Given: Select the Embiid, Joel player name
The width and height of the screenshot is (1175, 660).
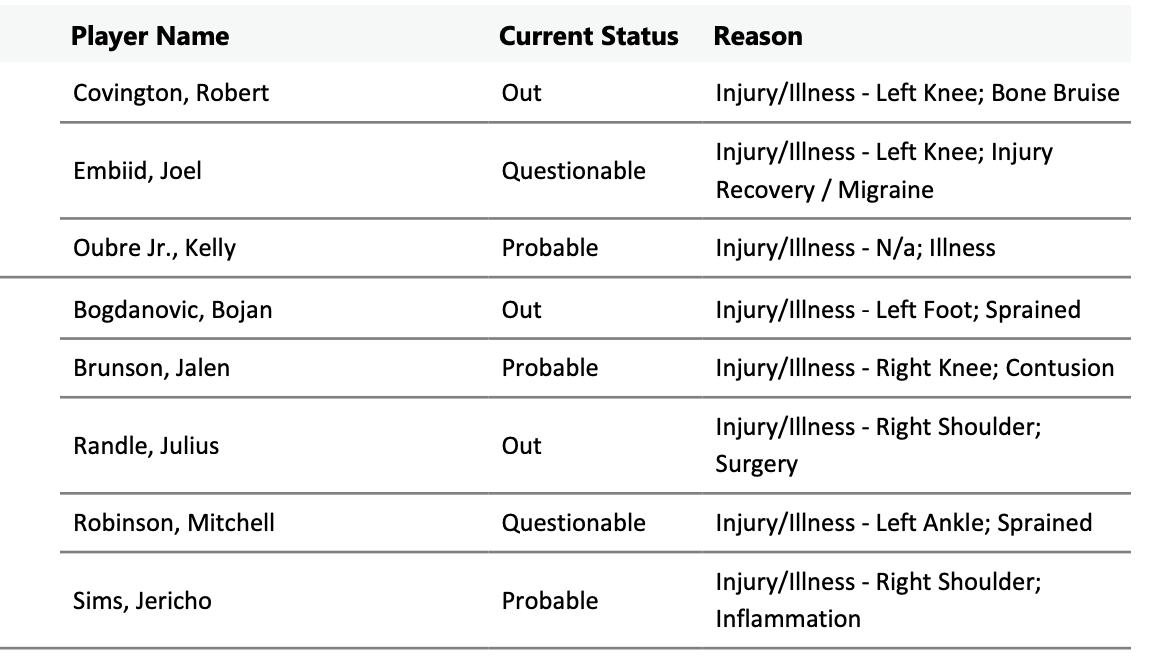Looking at the screenshot, I should coord(137,171).
